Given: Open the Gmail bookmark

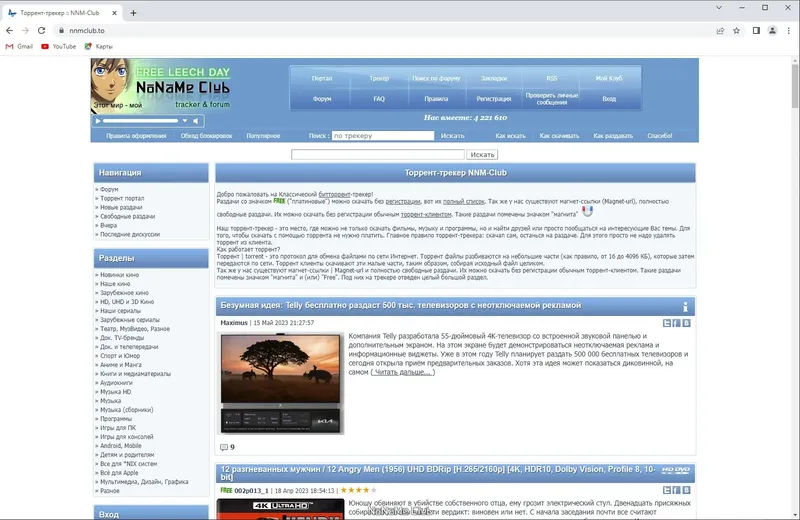Looking at the screenshot, I should [x=19, y=46].
